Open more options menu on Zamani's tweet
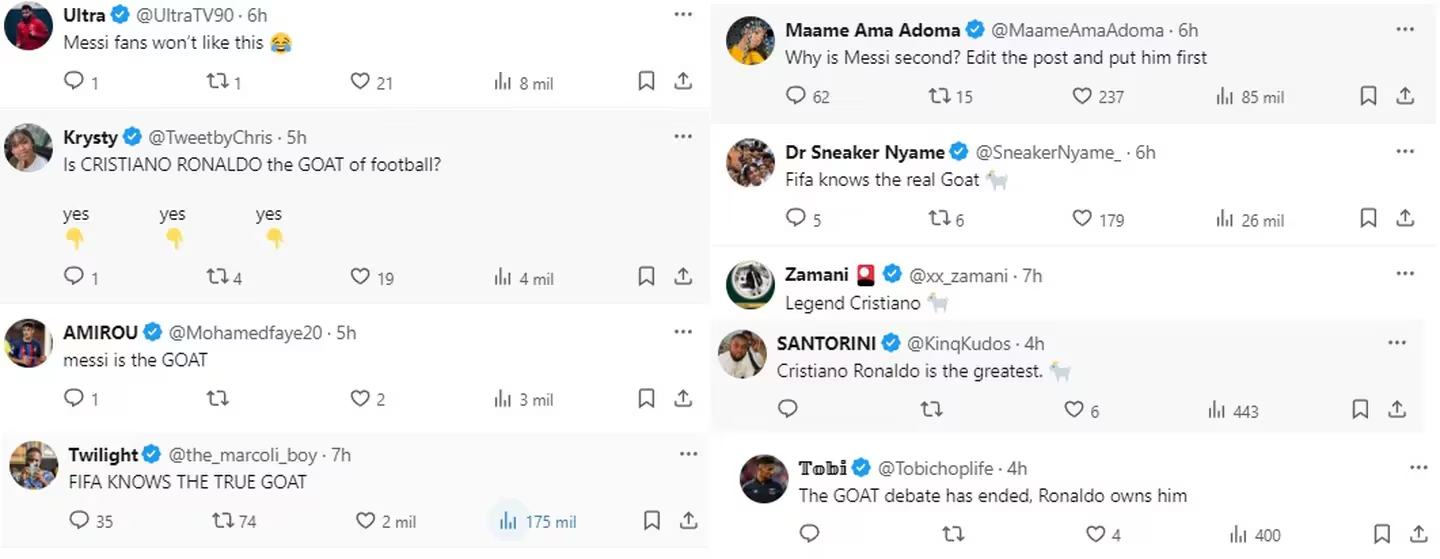This screenshot has width=1440, height=559. (x=1406, y=274)
